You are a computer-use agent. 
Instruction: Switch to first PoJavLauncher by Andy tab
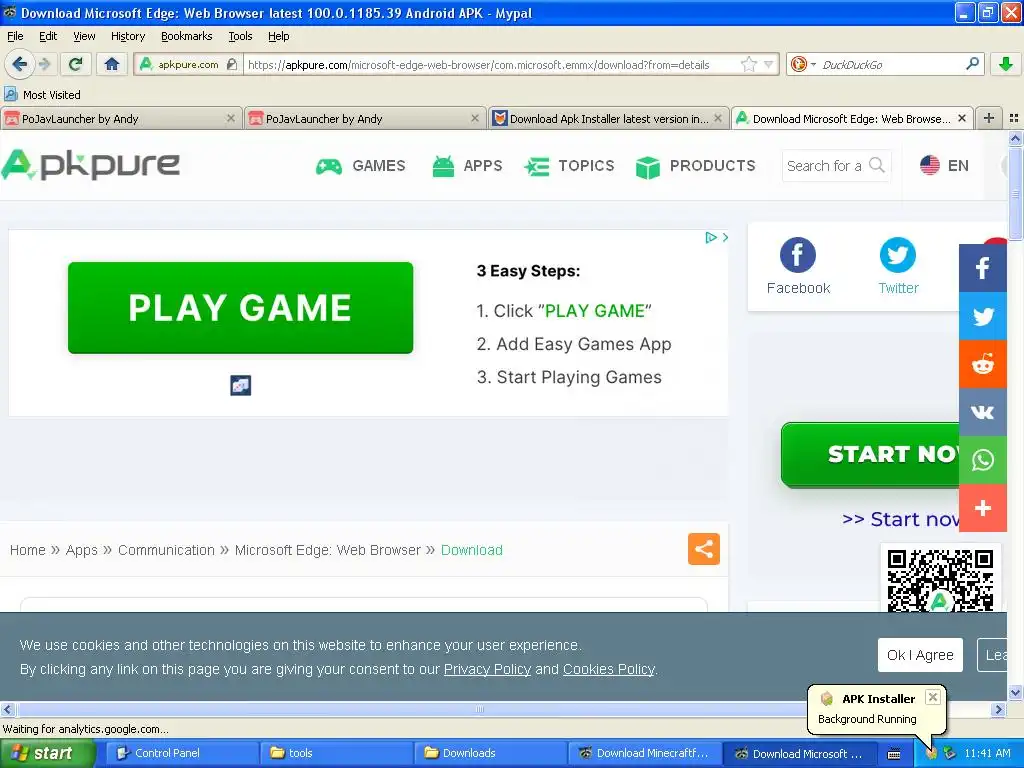(x=121, y=119)
